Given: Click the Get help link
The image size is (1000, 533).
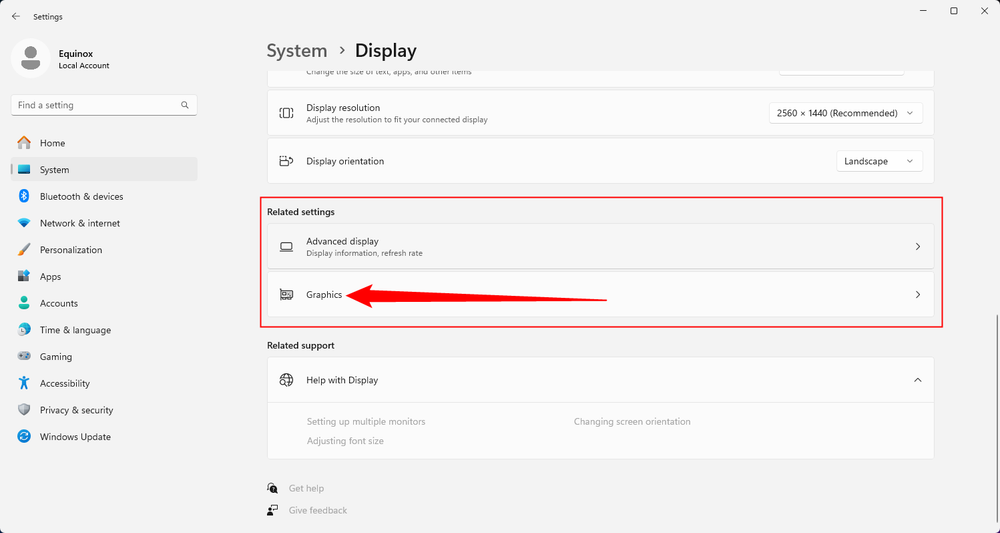Looking at the screenshot, I should click(306, 488).
